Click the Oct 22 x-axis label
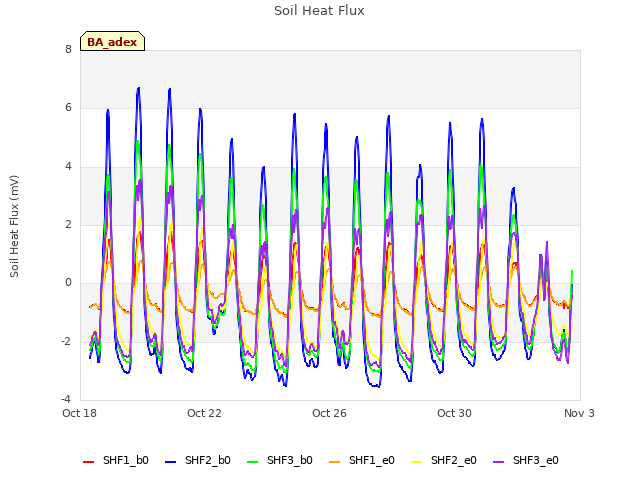The image size is (640, 480). (x=204, y=413)
